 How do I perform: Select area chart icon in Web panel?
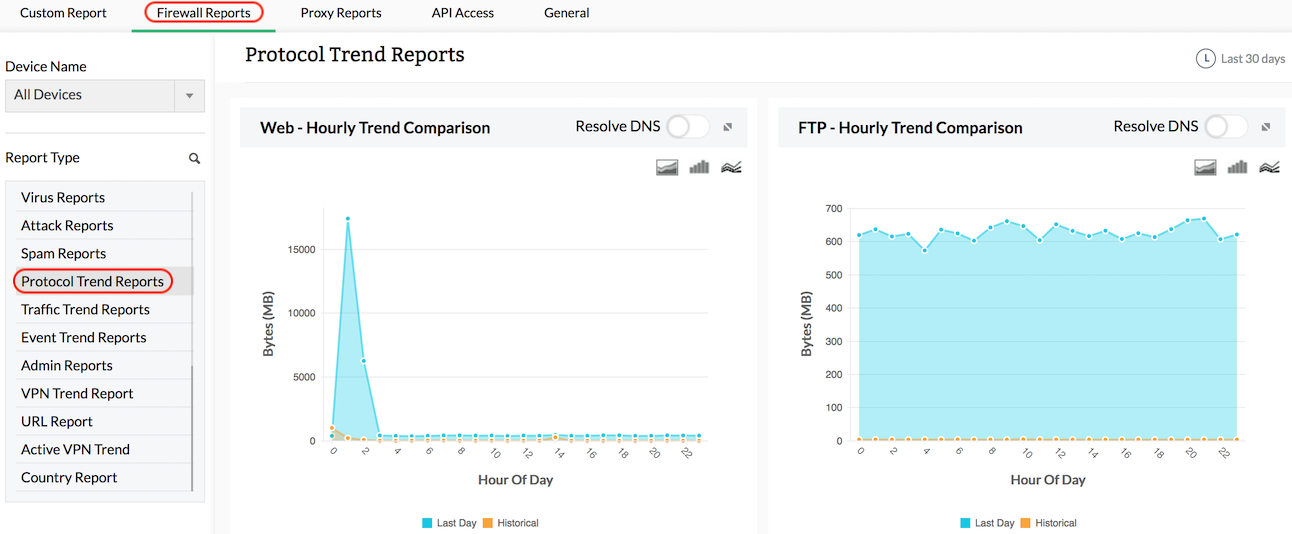pos(667,167)
